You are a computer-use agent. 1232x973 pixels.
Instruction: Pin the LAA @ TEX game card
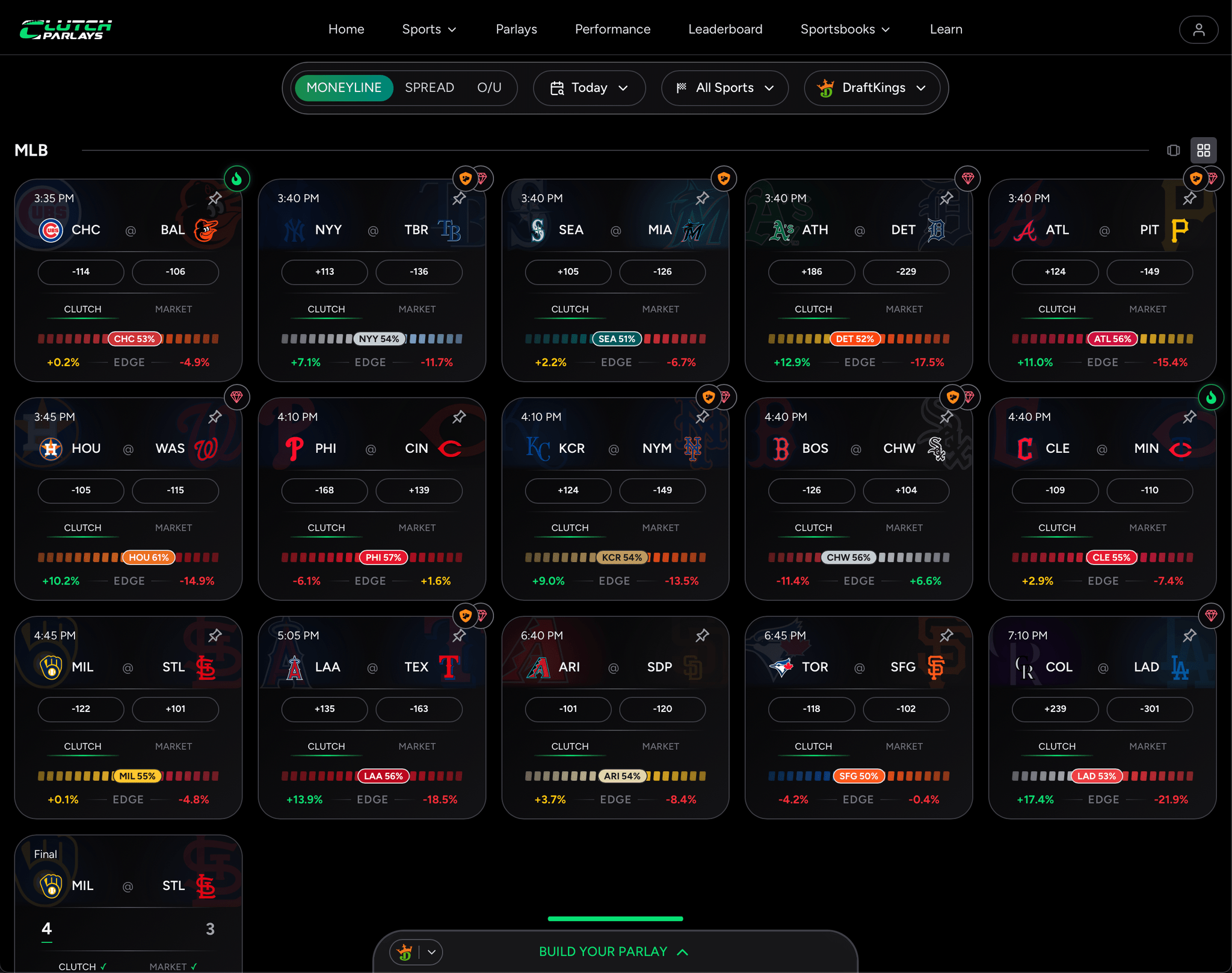tap(459, 635)
